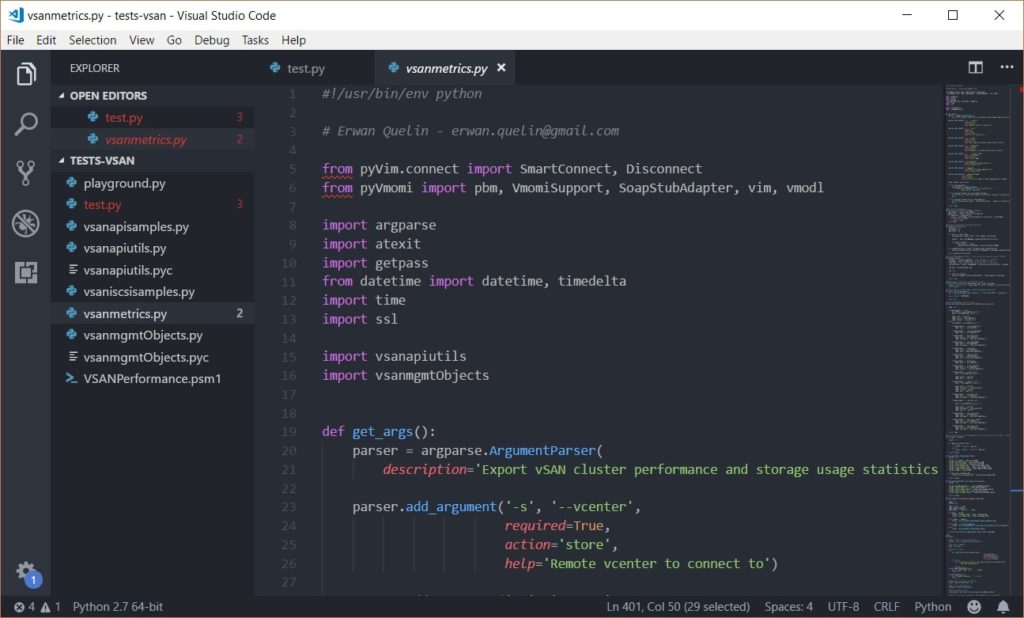Open the Selection menu
Image resolution: width=1024 pixels, height=618 pixels.
coord(93,40)
